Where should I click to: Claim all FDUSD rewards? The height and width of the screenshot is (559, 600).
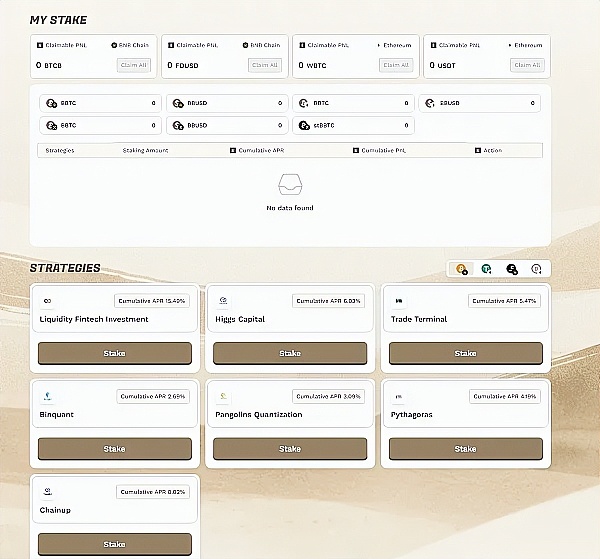pyautogui.click(x=265, y=65)
